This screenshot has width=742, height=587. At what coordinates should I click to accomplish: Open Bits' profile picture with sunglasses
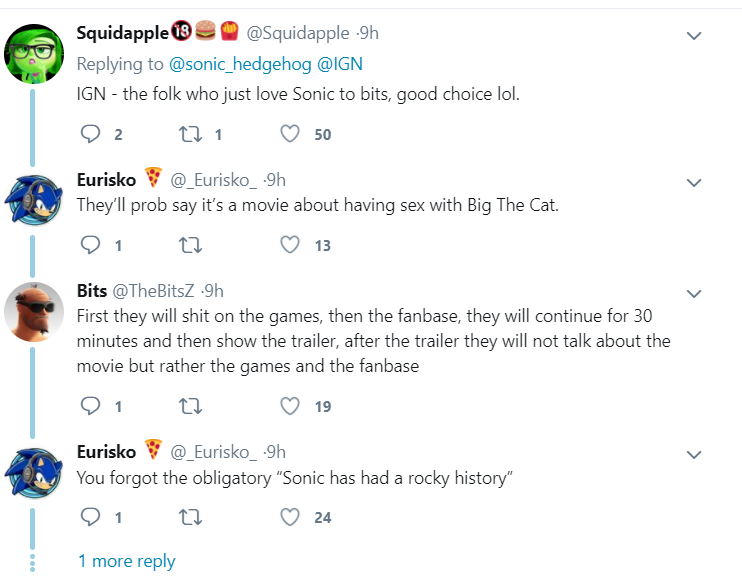[34, 311]
